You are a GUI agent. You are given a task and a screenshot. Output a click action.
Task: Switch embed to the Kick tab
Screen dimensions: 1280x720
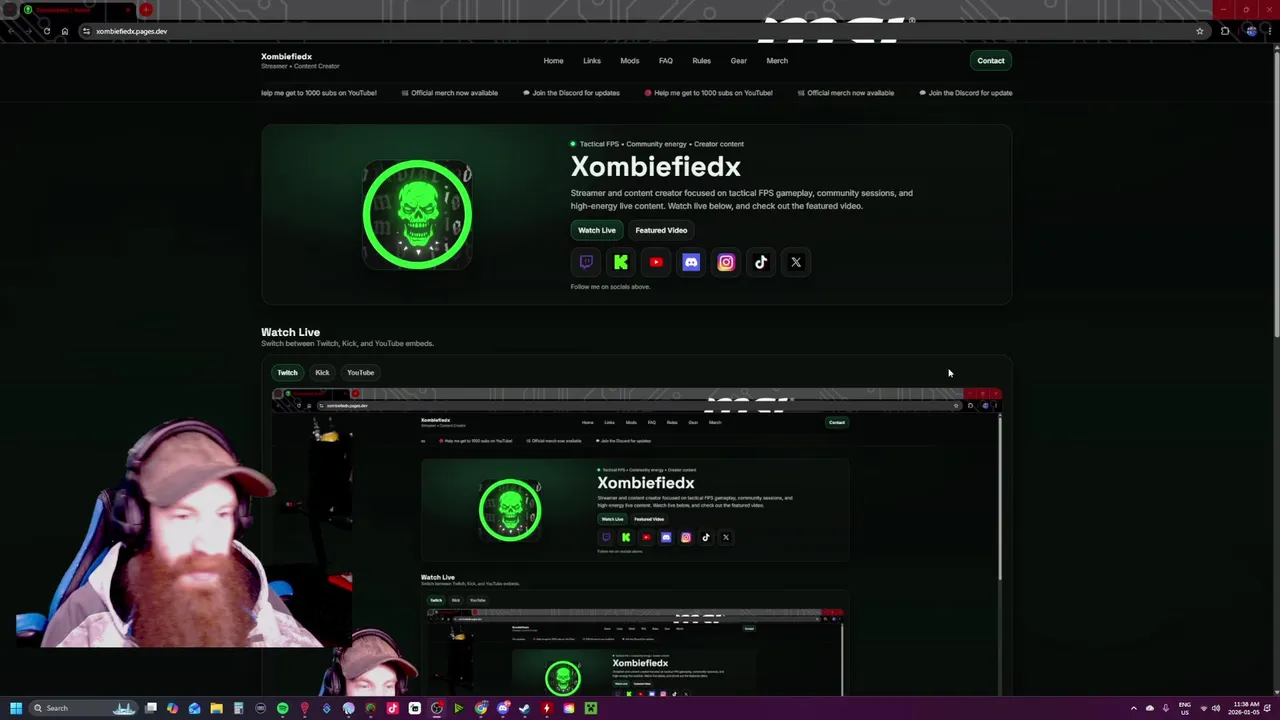click(x=322, y=372)
